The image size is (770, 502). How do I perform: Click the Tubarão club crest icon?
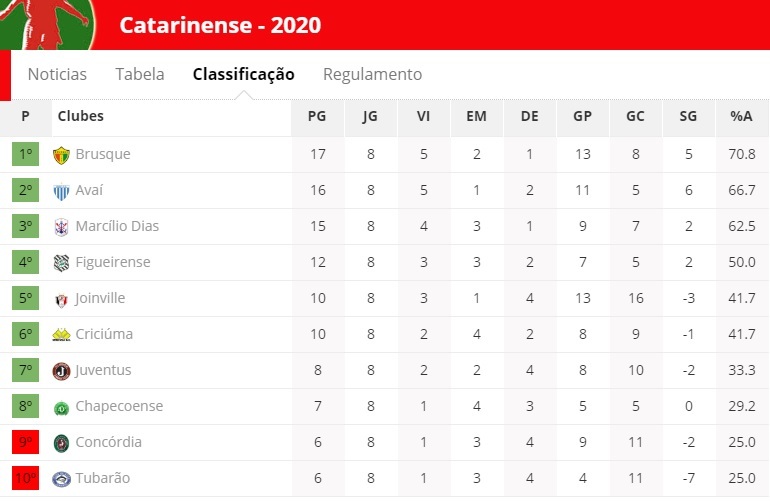[x=61, y=479]
